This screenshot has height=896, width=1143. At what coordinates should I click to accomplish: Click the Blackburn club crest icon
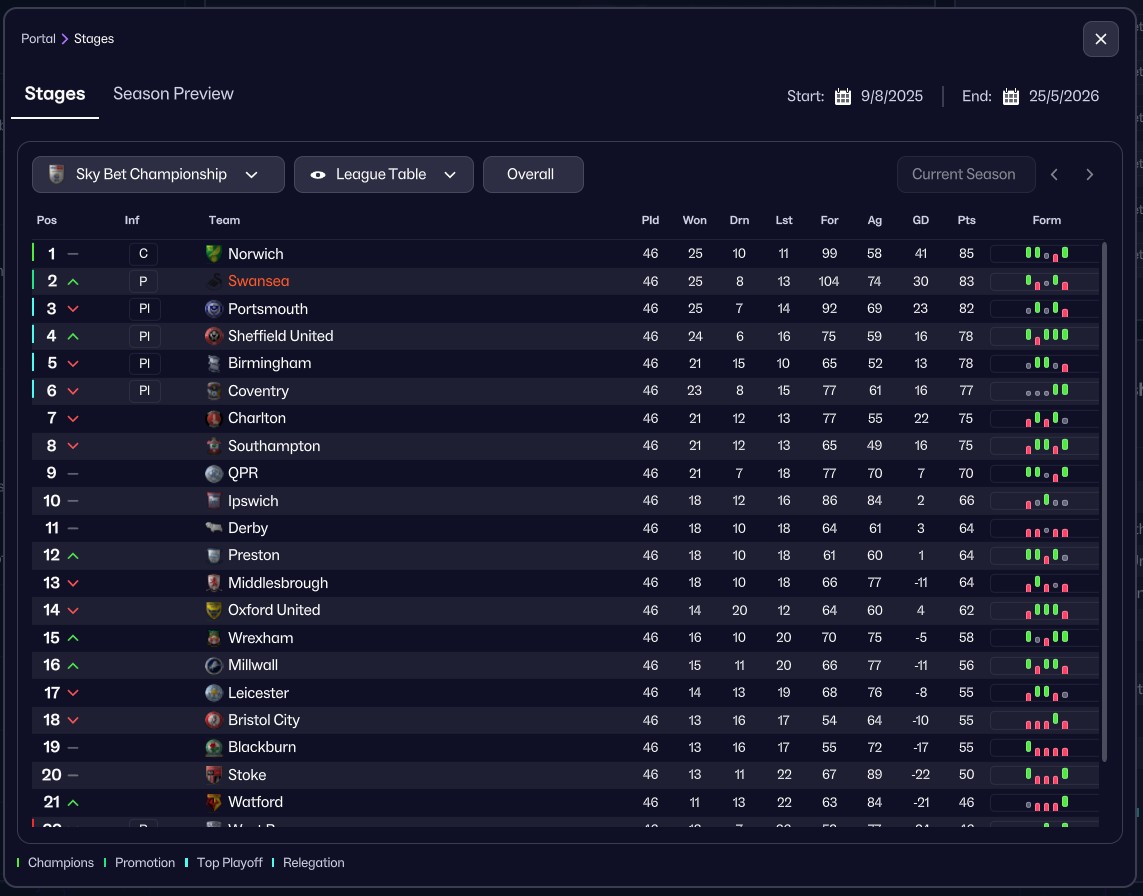pyautogui.click(x=213, y=747)
